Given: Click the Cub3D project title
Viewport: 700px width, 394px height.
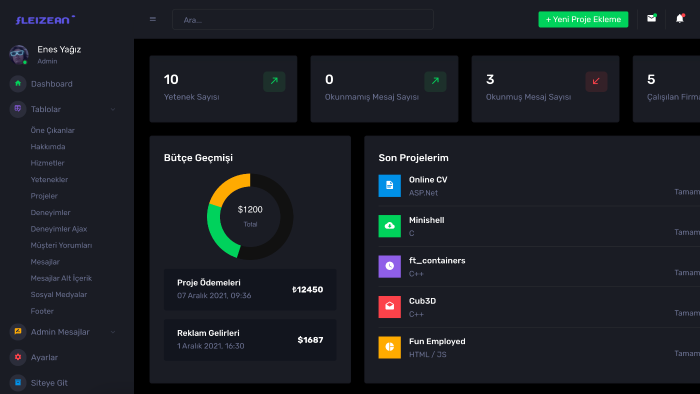Looking at the screenshot, I should tap(422, 301).
